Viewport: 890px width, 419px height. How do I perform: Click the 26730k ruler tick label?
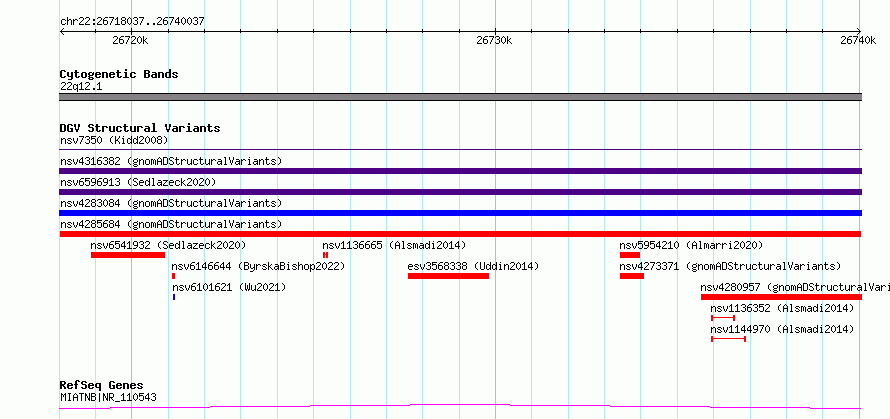tap(494, 40)
